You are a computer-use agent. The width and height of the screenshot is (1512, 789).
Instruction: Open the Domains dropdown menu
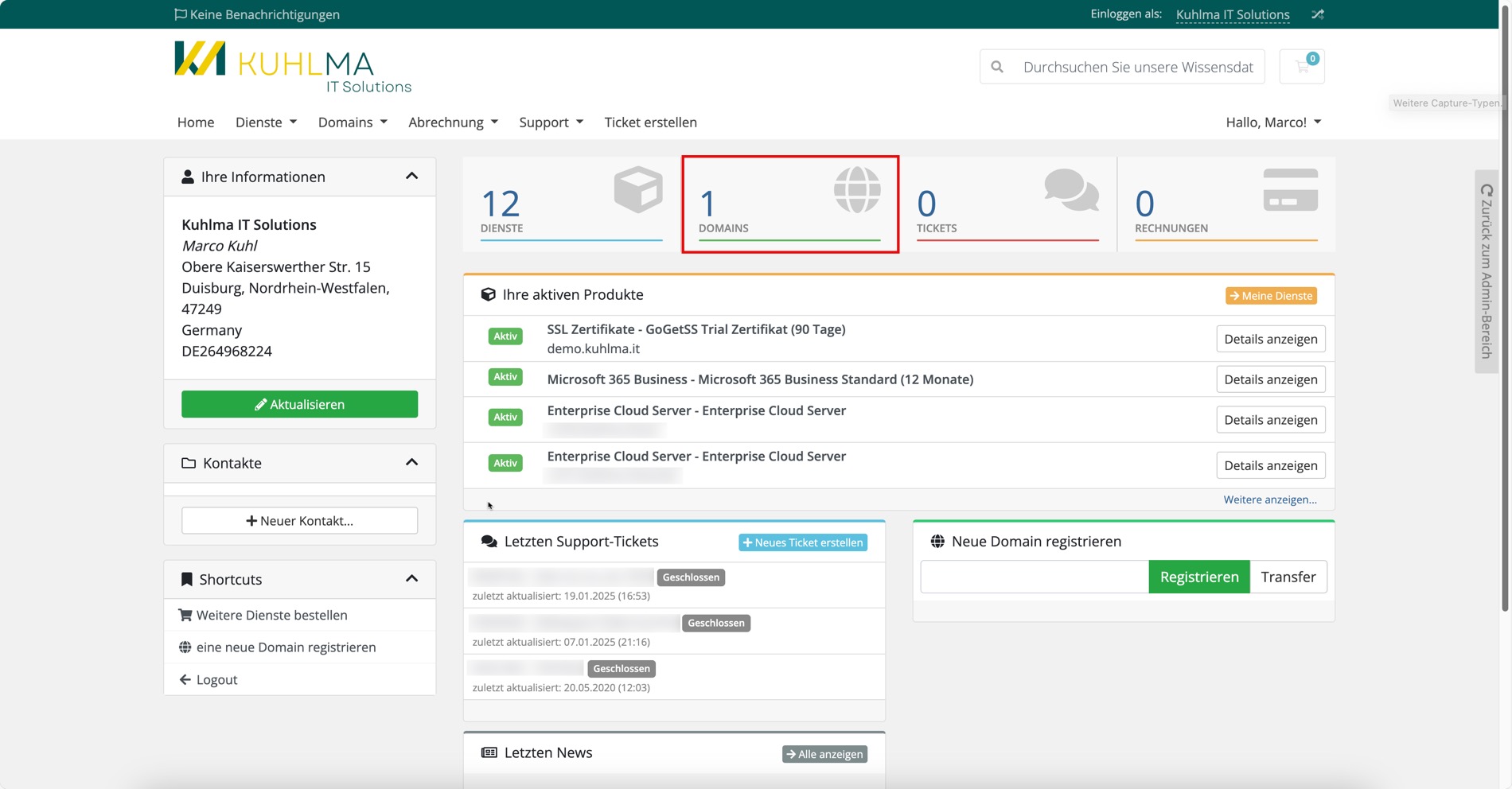pyautogui.click(x=353, y=122)
